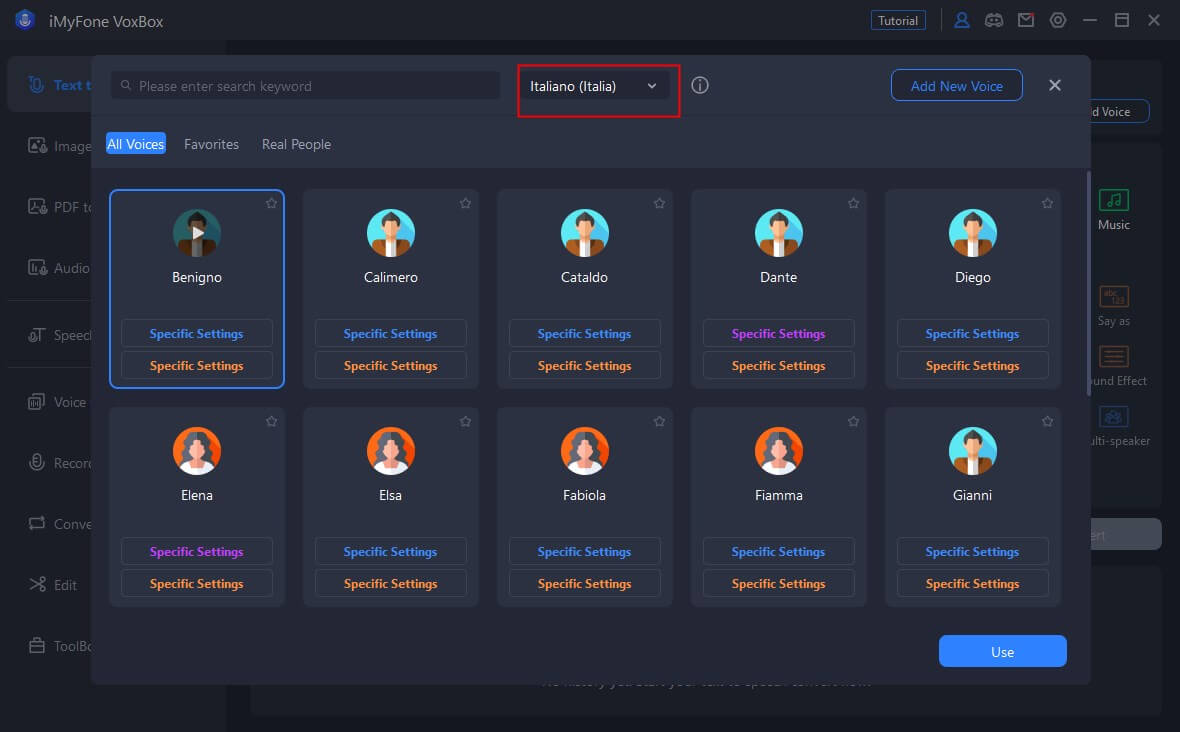1180x732 pixels.
Task: Close the voice selection dialog
Action: (1054, 85)
